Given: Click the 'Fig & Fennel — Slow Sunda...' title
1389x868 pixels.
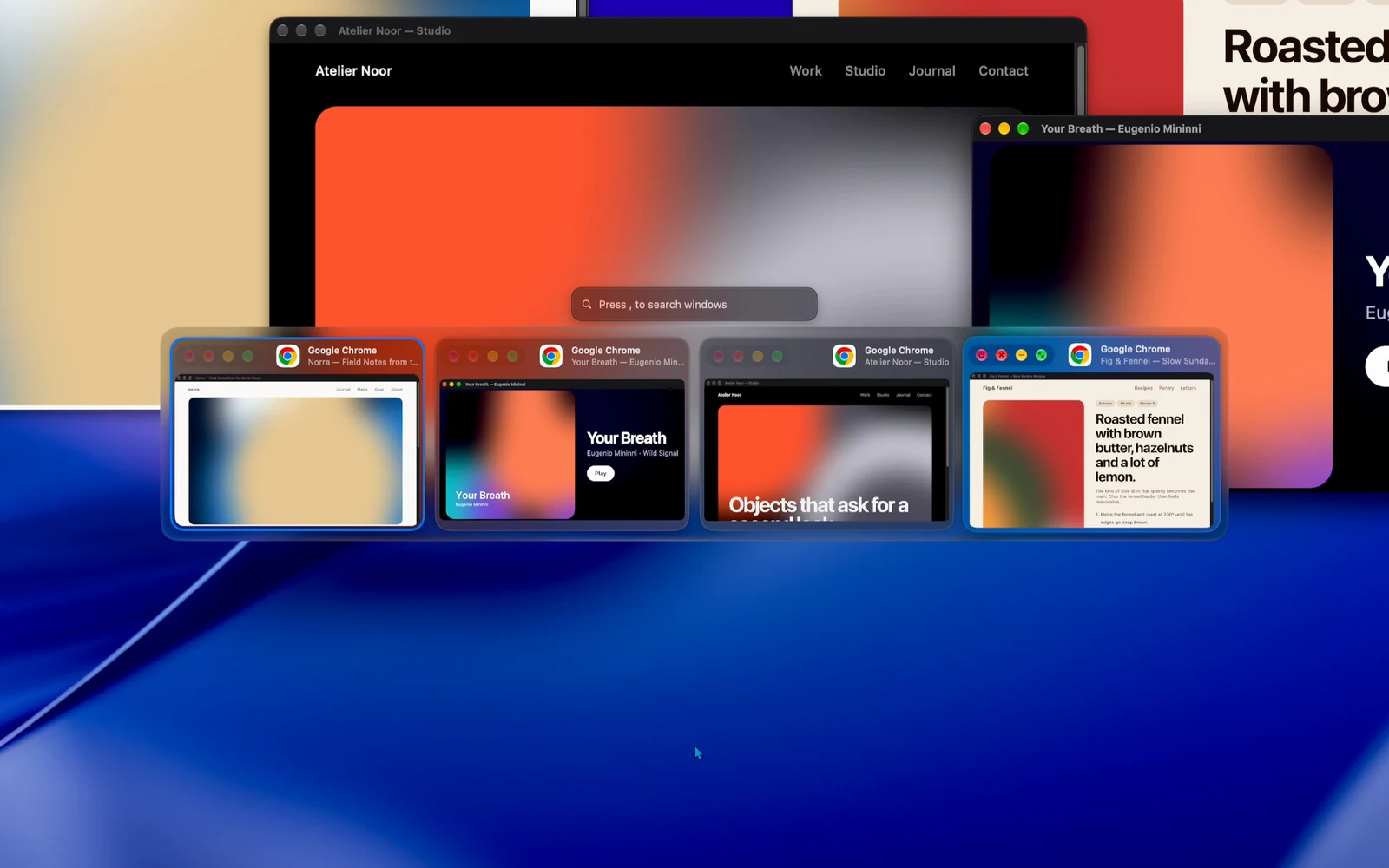Looking at the screenshot, I should click(x=1158, y=361).
